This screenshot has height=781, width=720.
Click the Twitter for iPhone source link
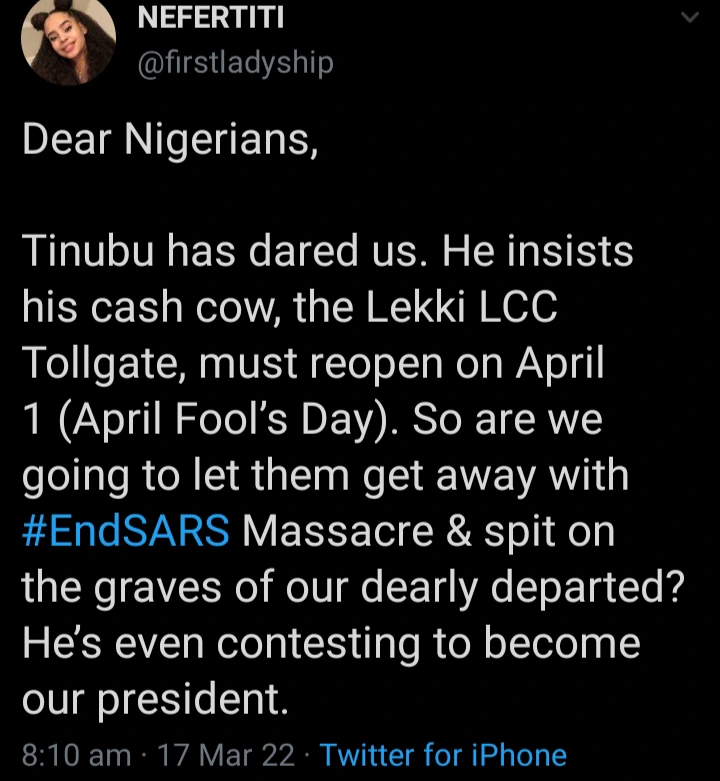tap(443, 754)
